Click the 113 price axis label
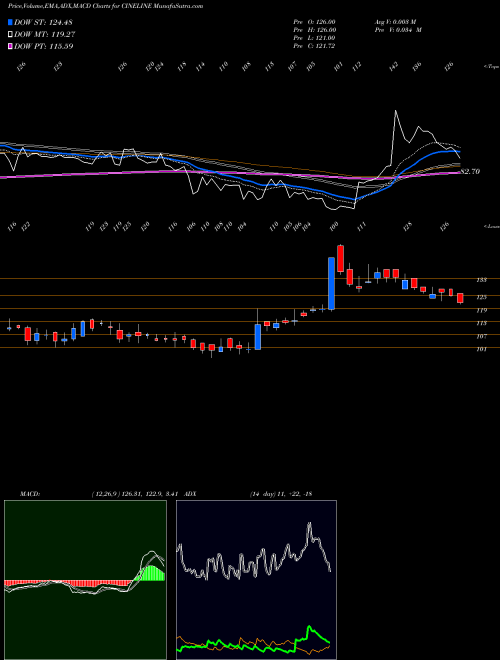 point(482,323)
